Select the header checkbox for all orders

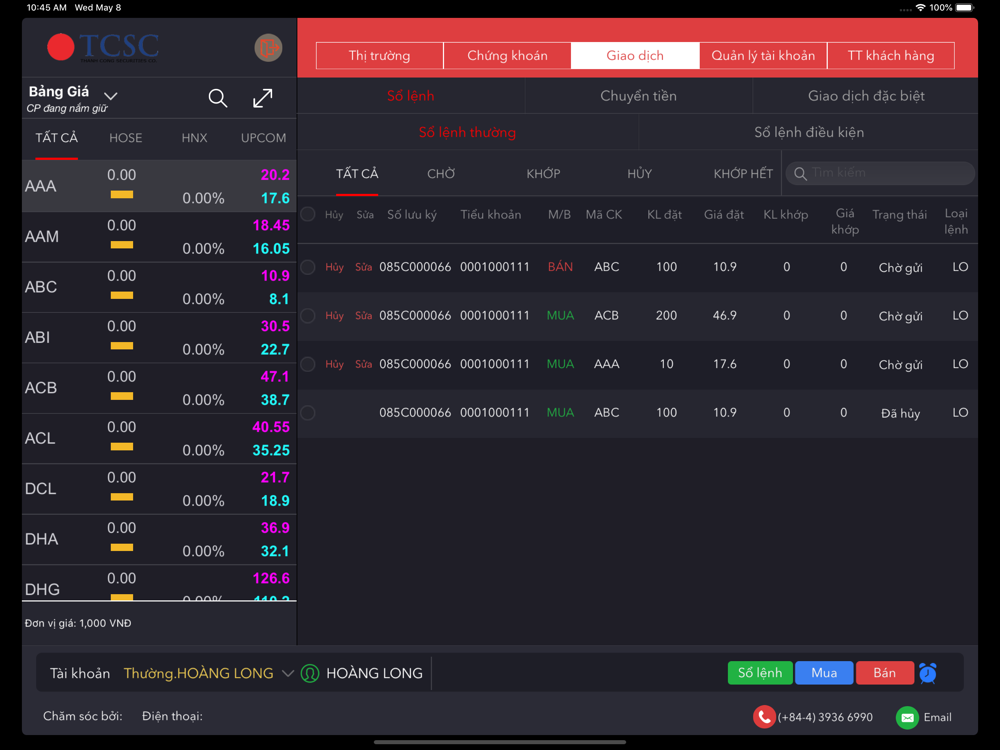coord(308,214)
